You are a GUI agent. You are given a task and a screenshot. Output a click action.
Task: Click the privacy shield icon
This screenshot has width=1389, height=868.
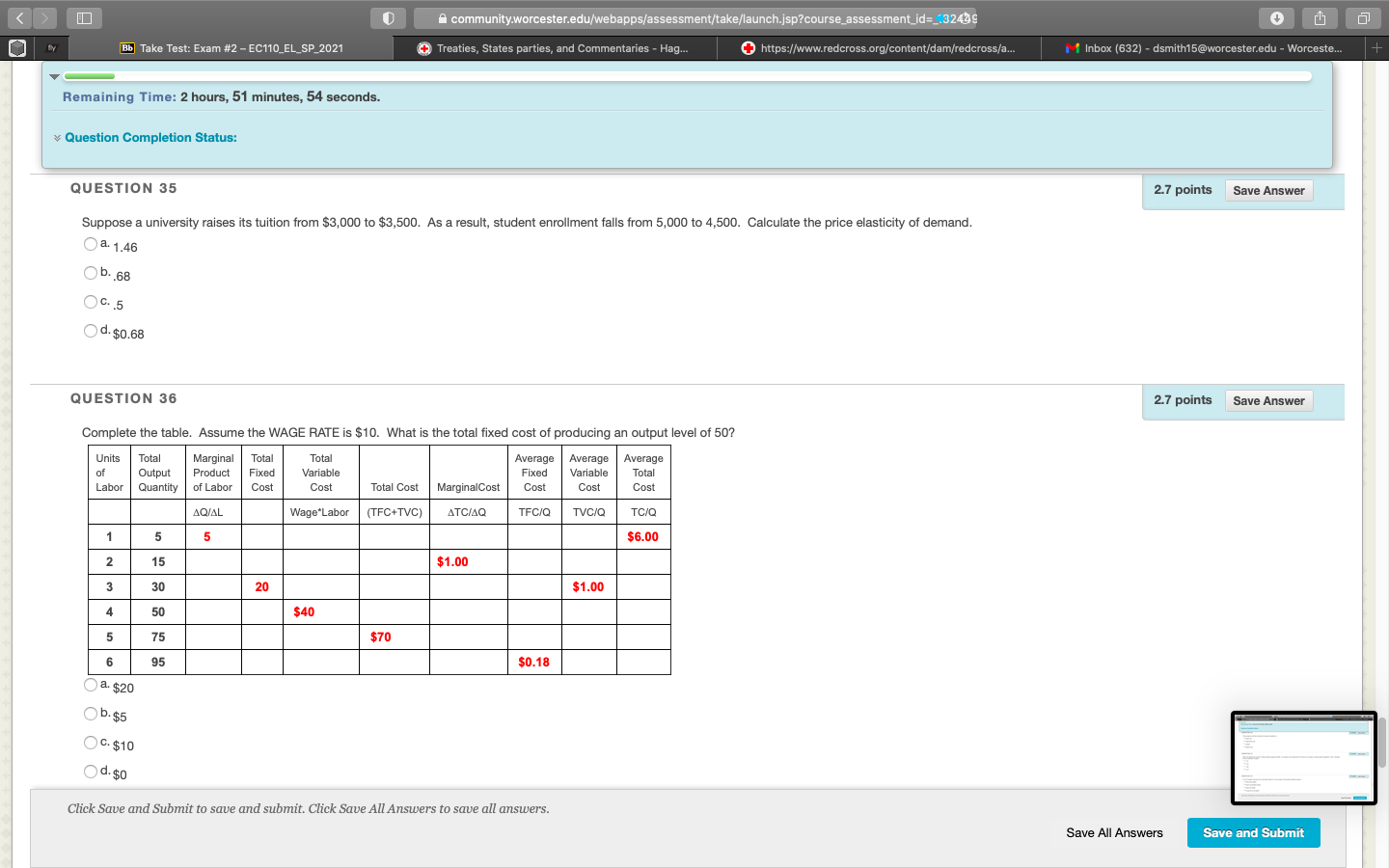tap(388, 18)
